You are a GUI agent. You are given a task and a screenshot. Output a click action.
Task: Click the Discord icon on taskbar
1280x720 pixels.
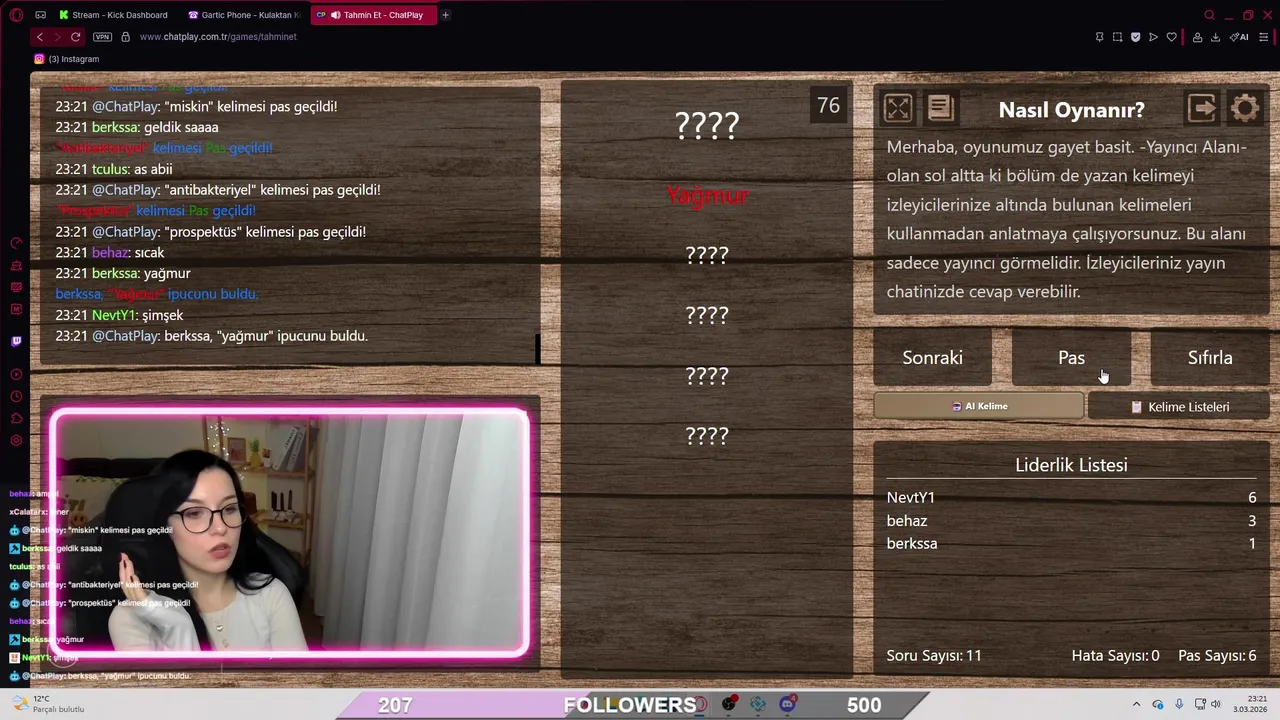click(787, 704)
